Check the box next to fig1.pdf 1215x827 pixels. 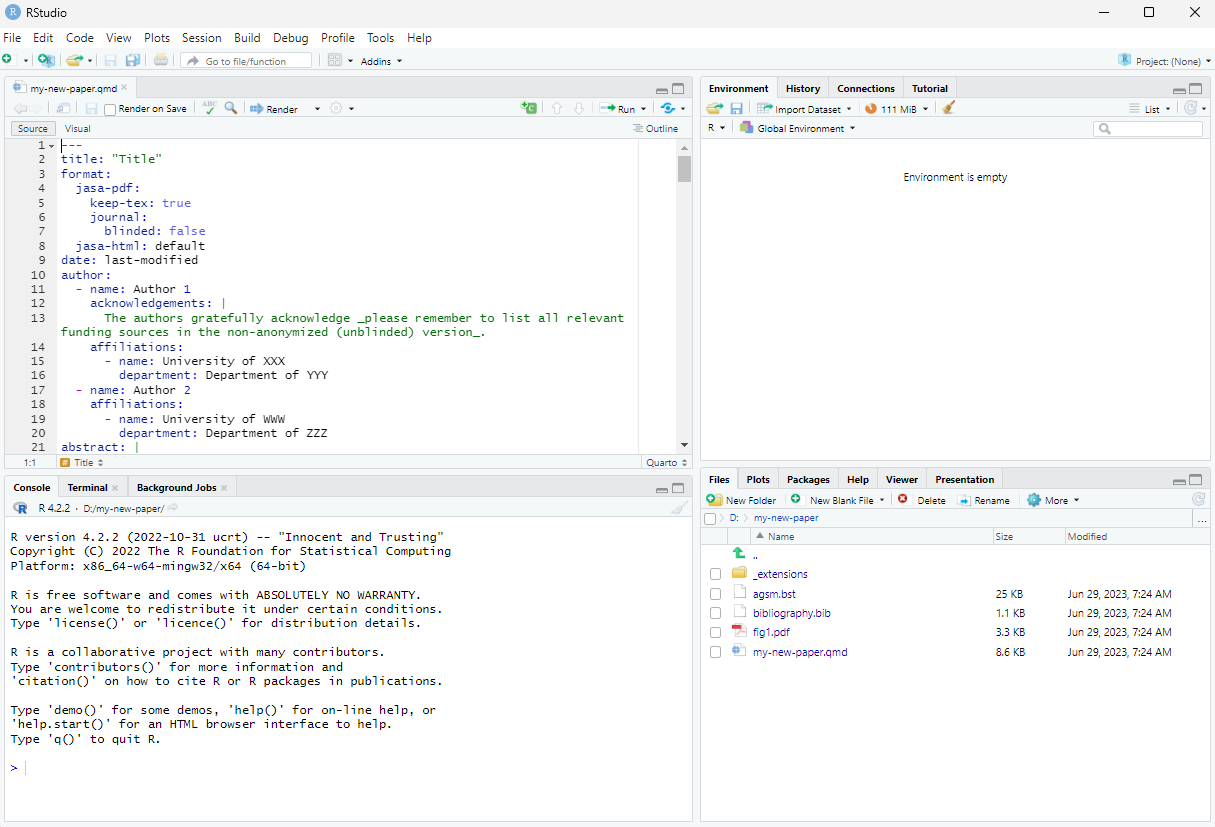pyautogui.click(x=715, y=633)
